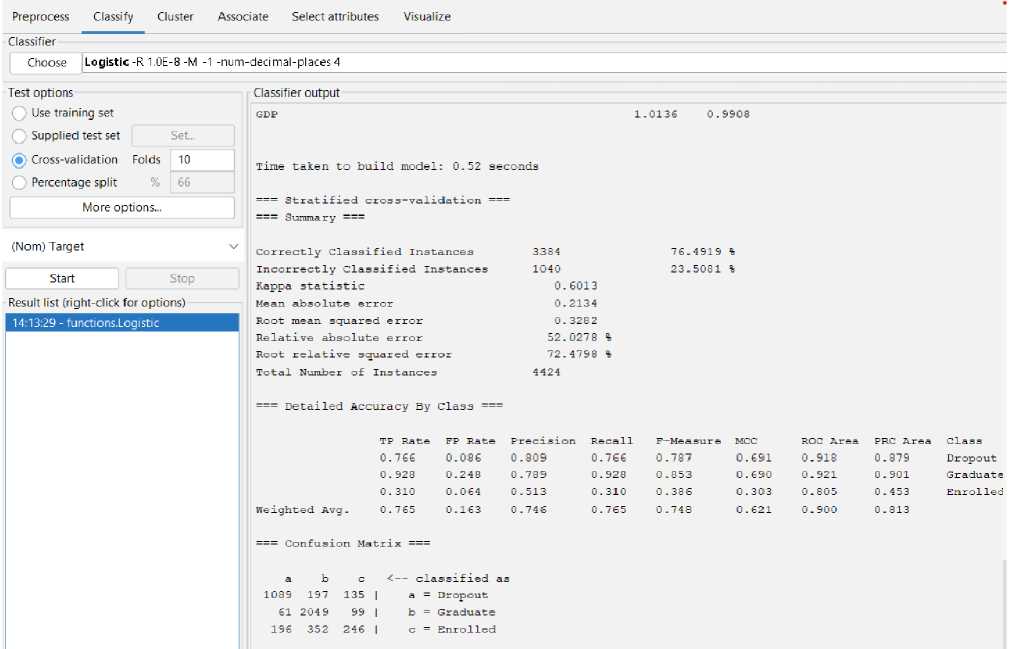
Task: Select Use training set option
Action: pyautogui.click(x=63, y=113)
